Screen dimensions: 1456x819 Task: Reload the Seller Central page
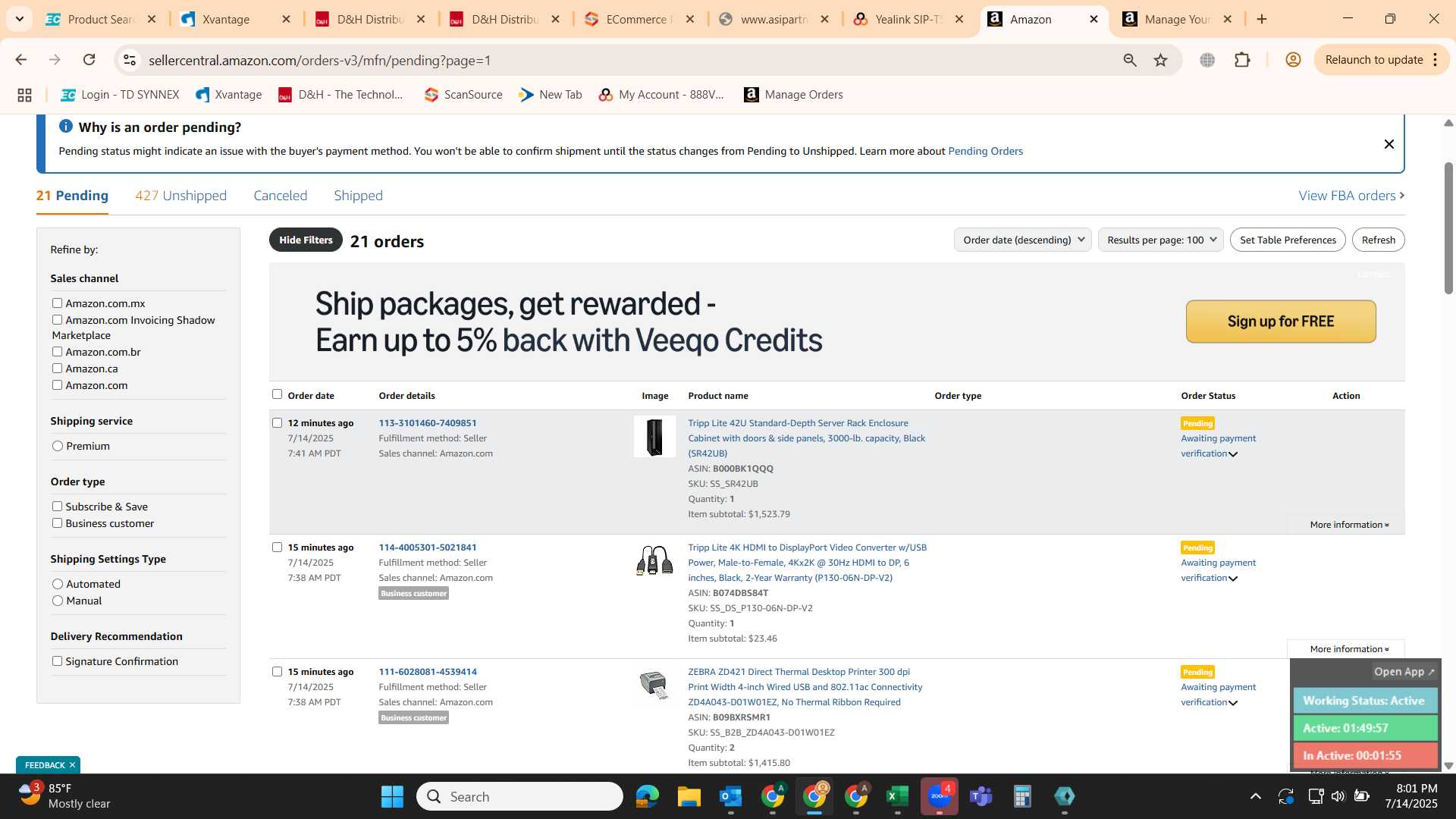(89, 60)
